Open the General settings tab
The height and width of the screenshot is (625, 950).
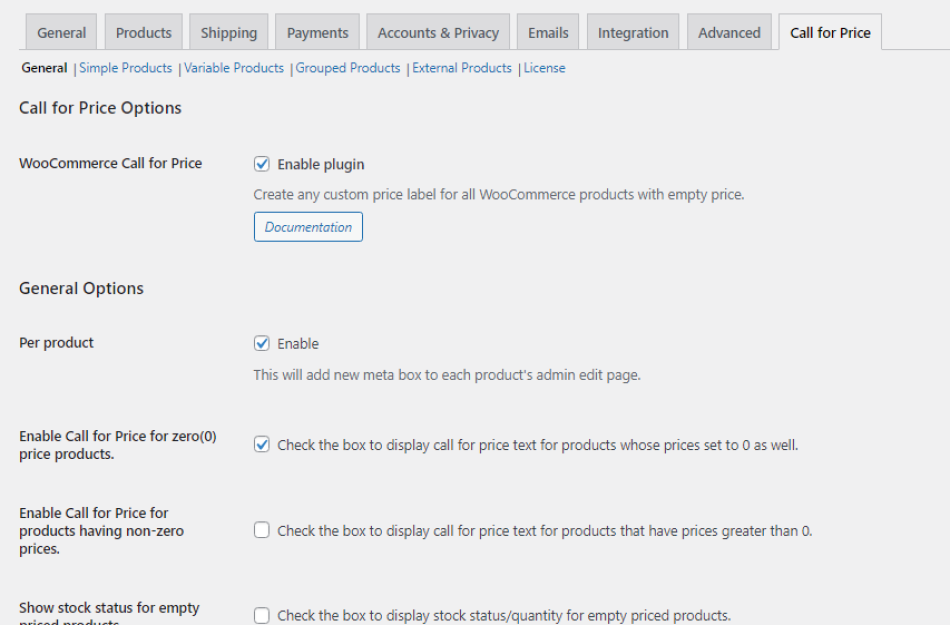(44, 67)
